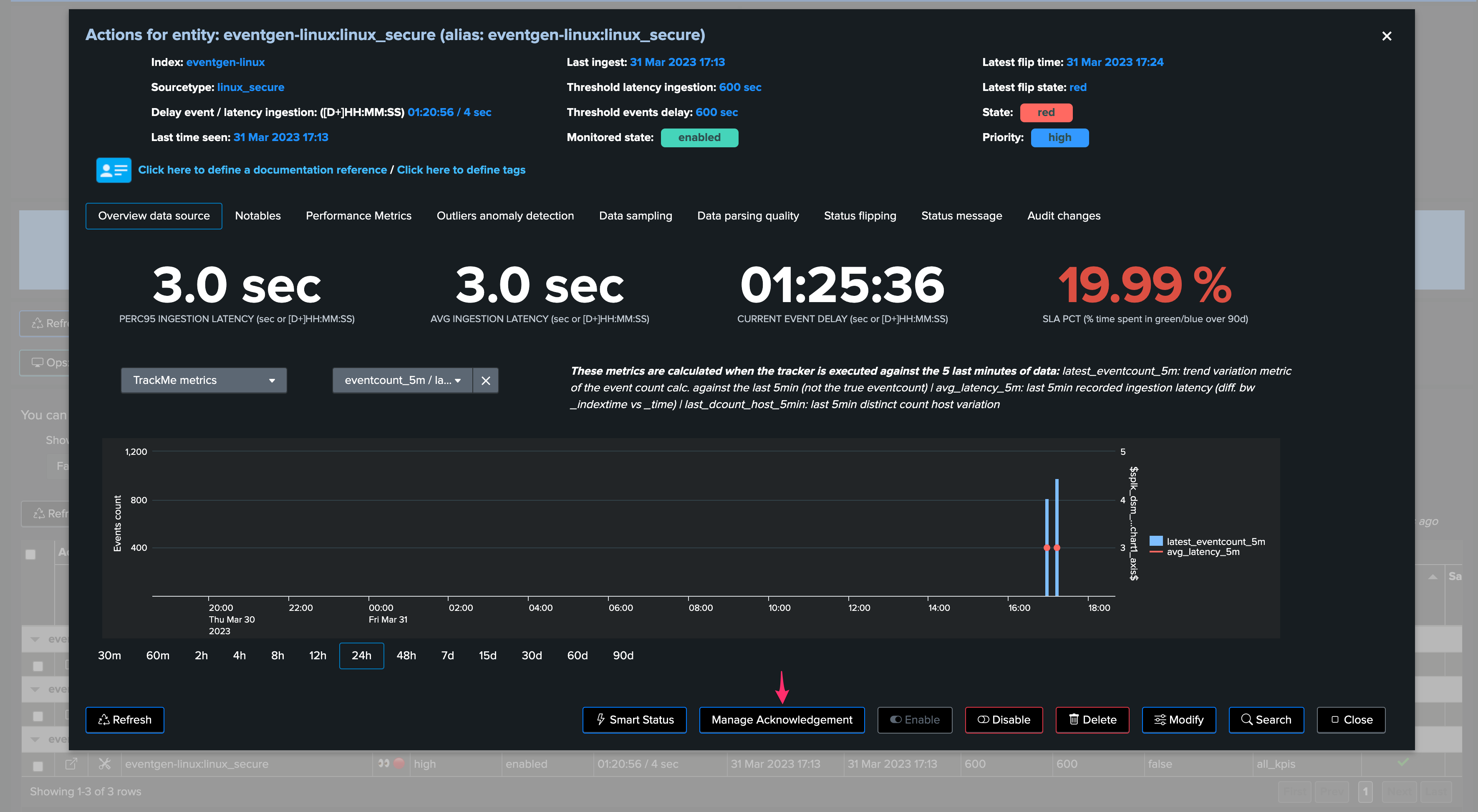
Task: Open the Performance Metrics tab
Action: (358, 216)
